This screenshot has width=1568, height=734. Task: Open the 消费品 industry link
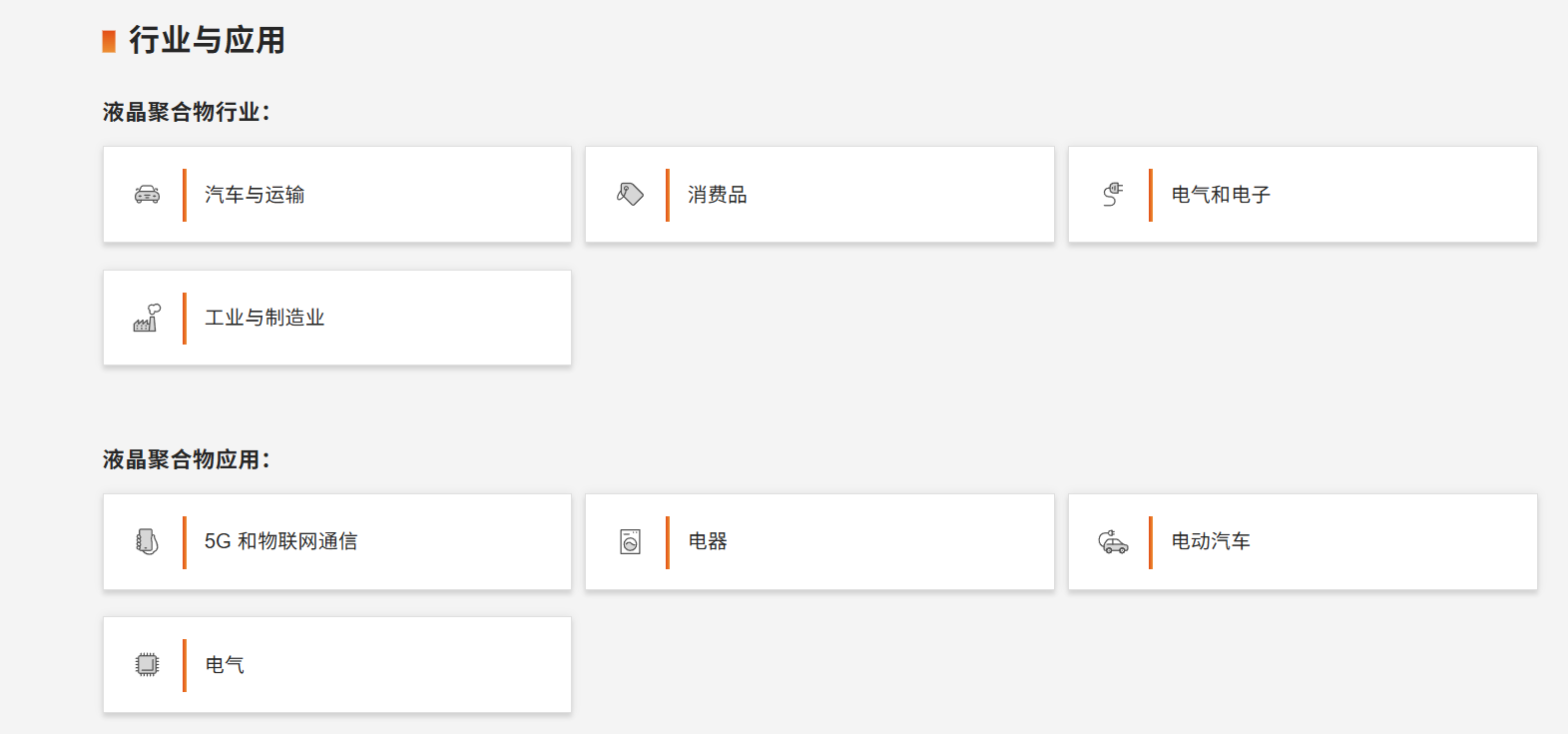tap(718, 195)
